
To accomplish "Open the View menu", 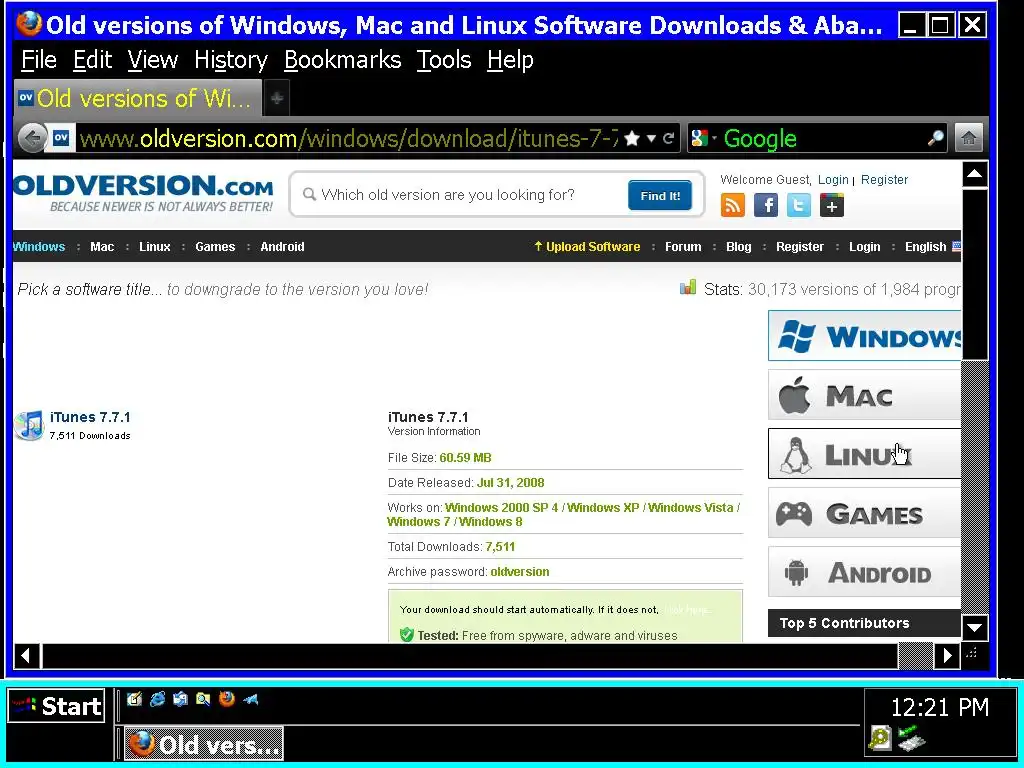I will 152,60.
